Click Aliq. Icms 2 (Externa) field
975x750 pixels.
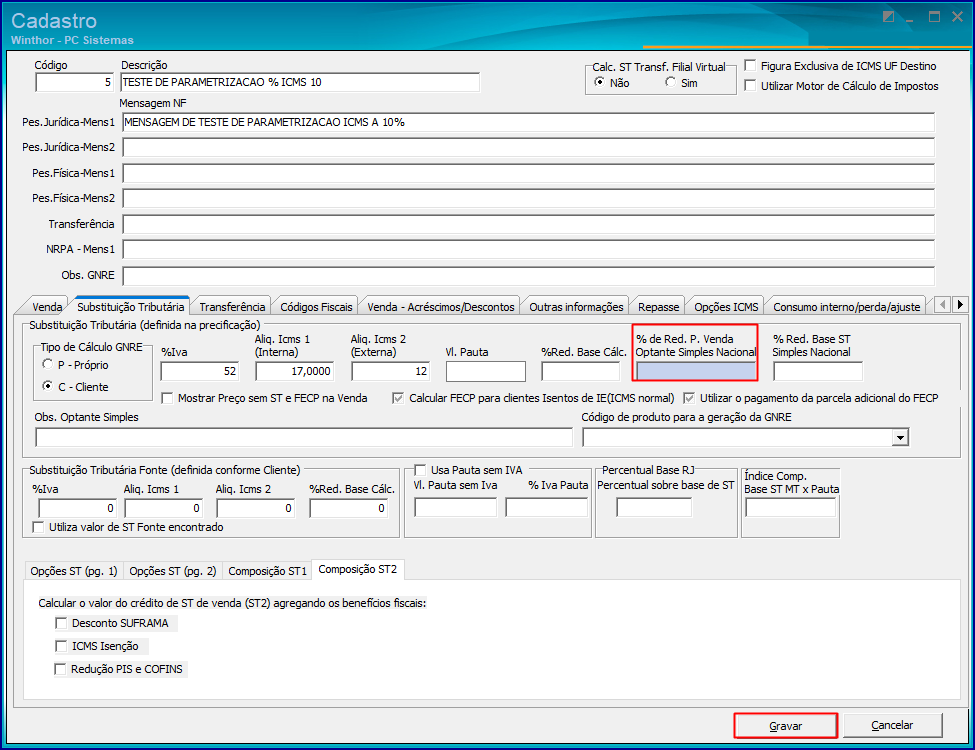click(390, 371)
